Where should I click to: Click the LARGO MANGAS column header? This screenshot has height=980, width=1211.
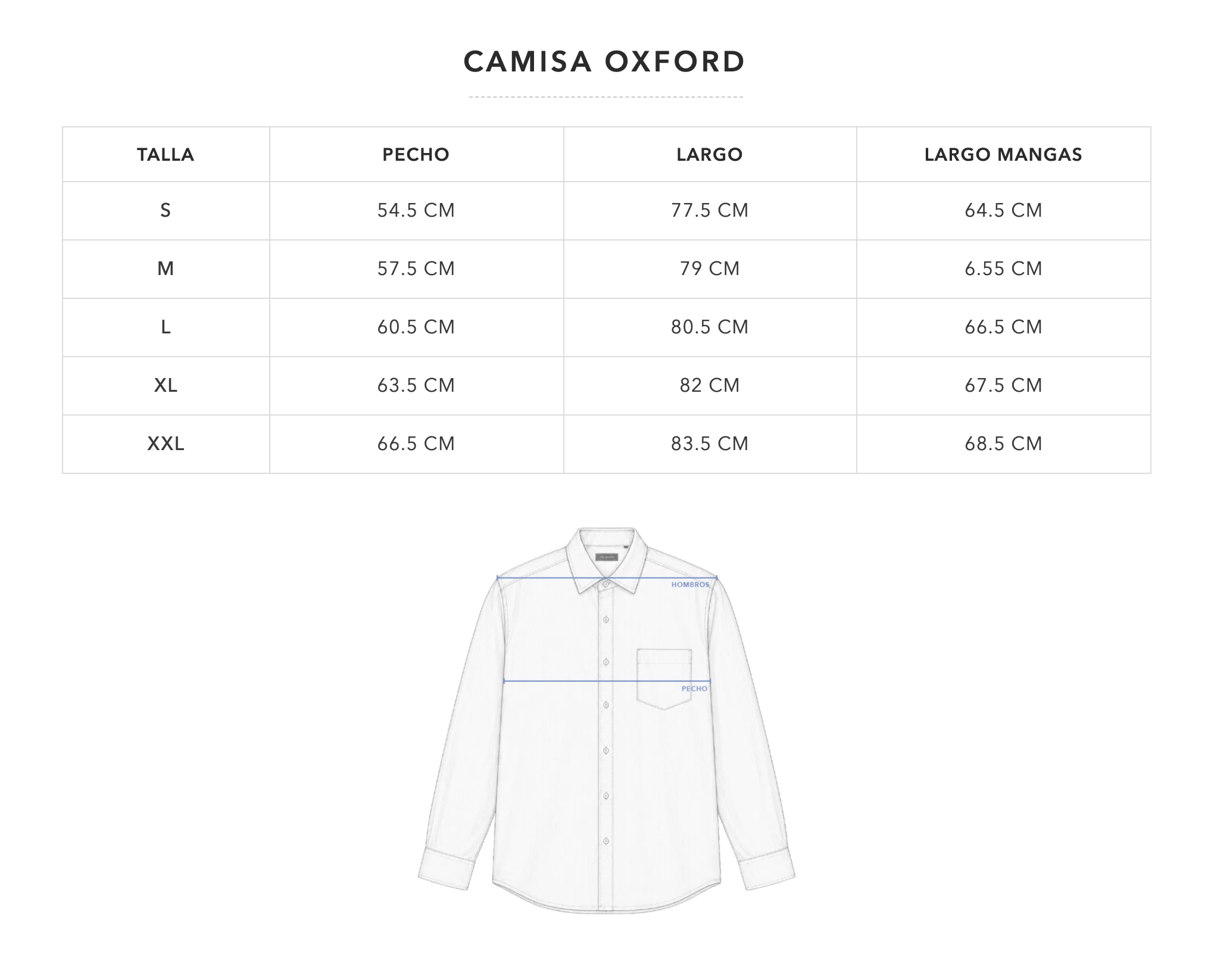[1003, 155]
